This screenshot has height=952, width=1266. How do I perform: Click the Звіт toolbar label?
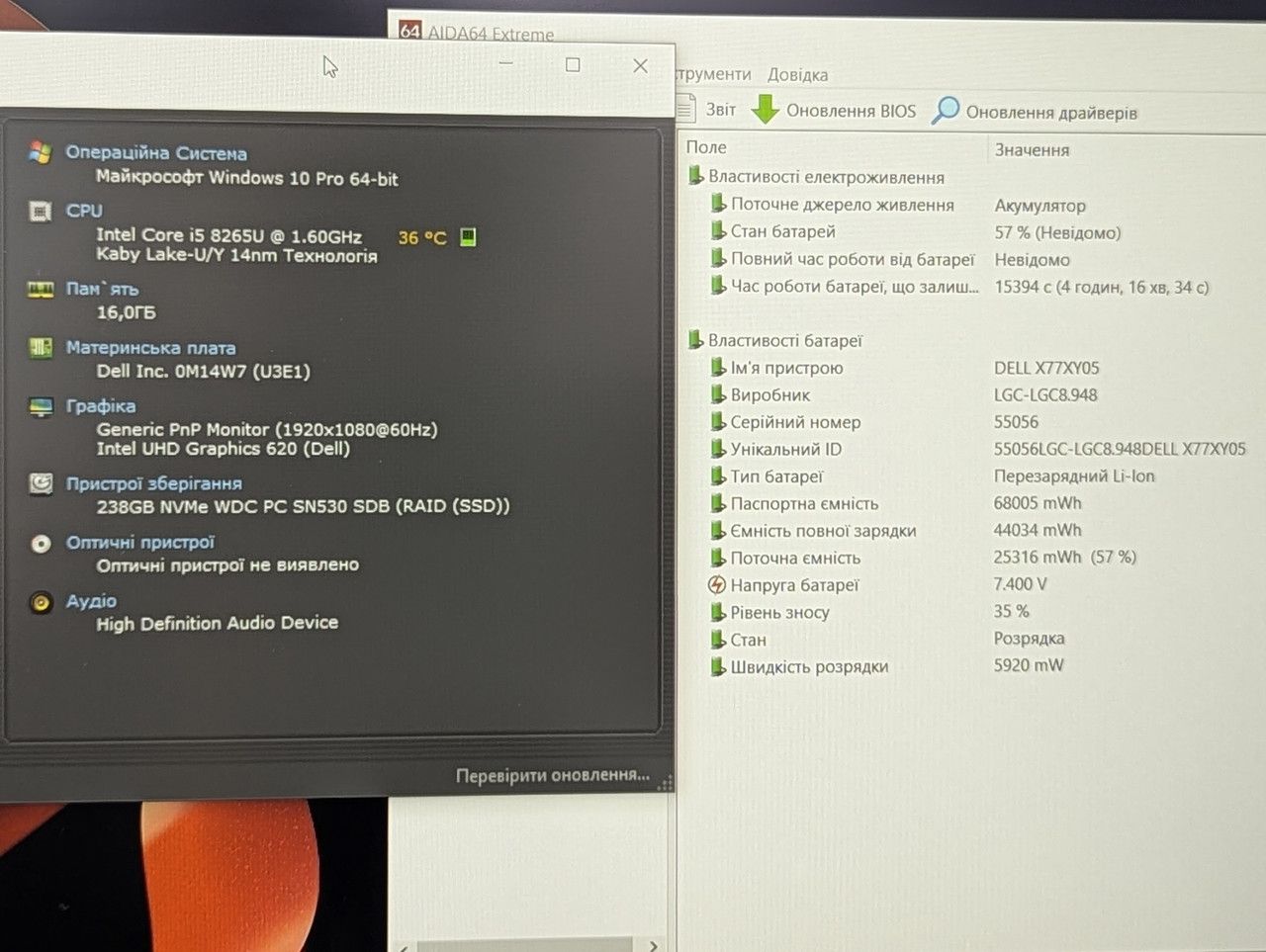(721, 110)
